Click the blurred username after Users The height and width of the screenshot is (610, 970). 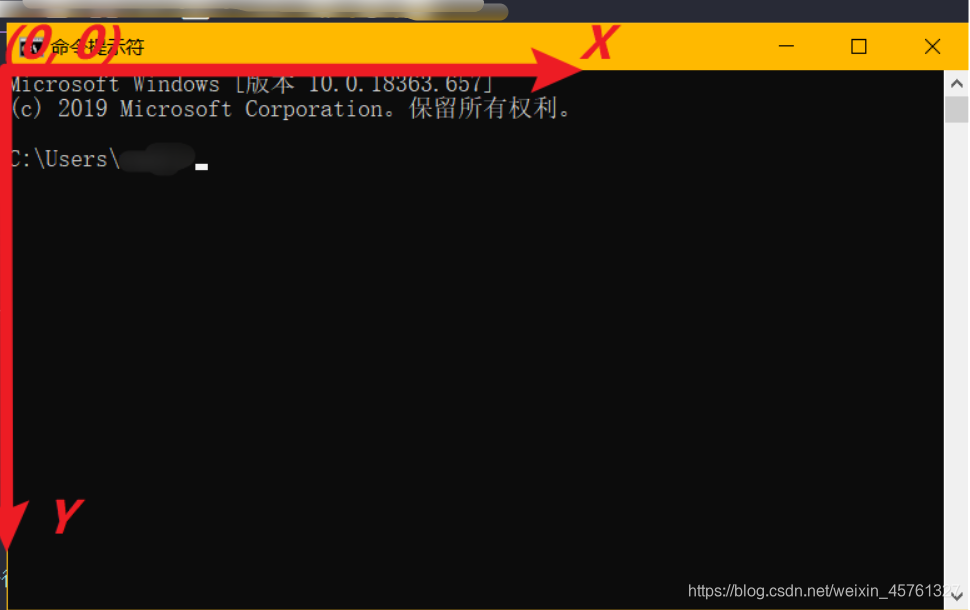point(157,159)
